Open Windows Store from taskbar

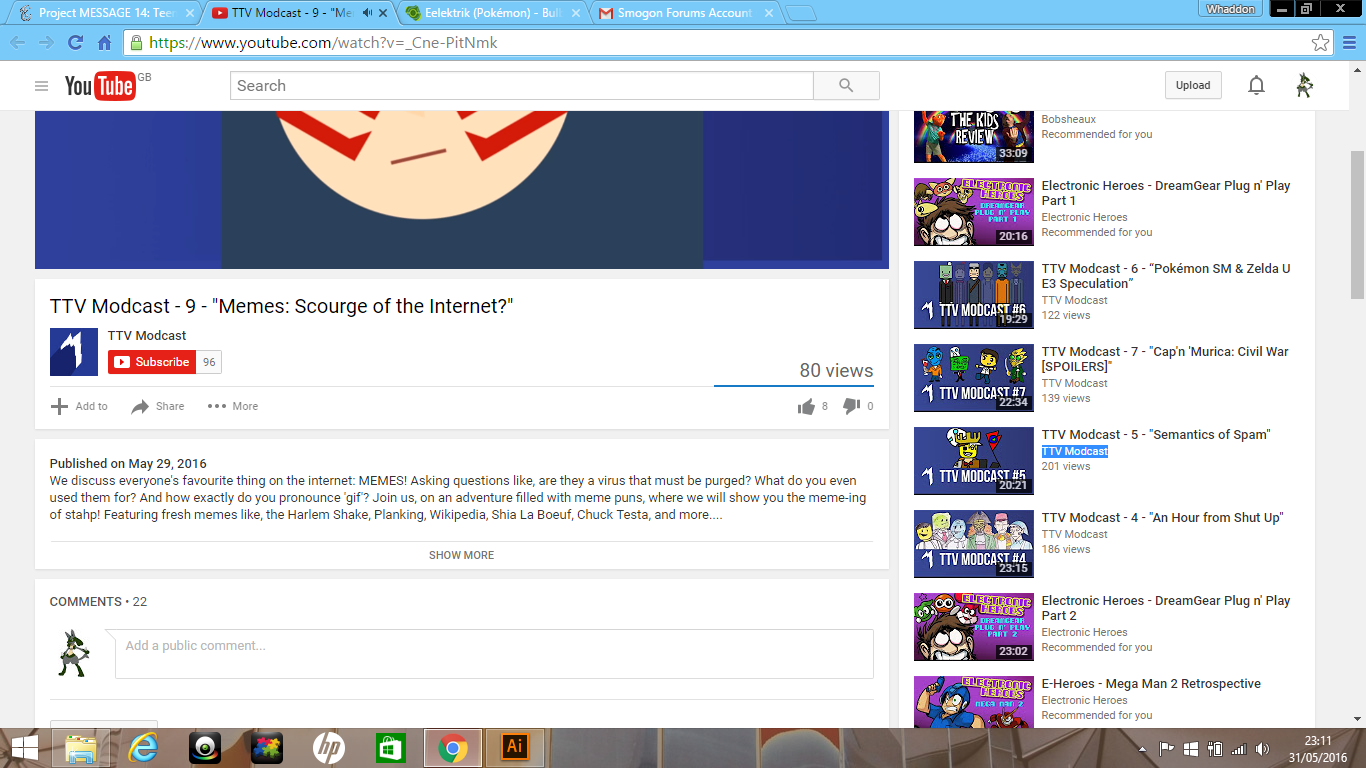(390, 748)
